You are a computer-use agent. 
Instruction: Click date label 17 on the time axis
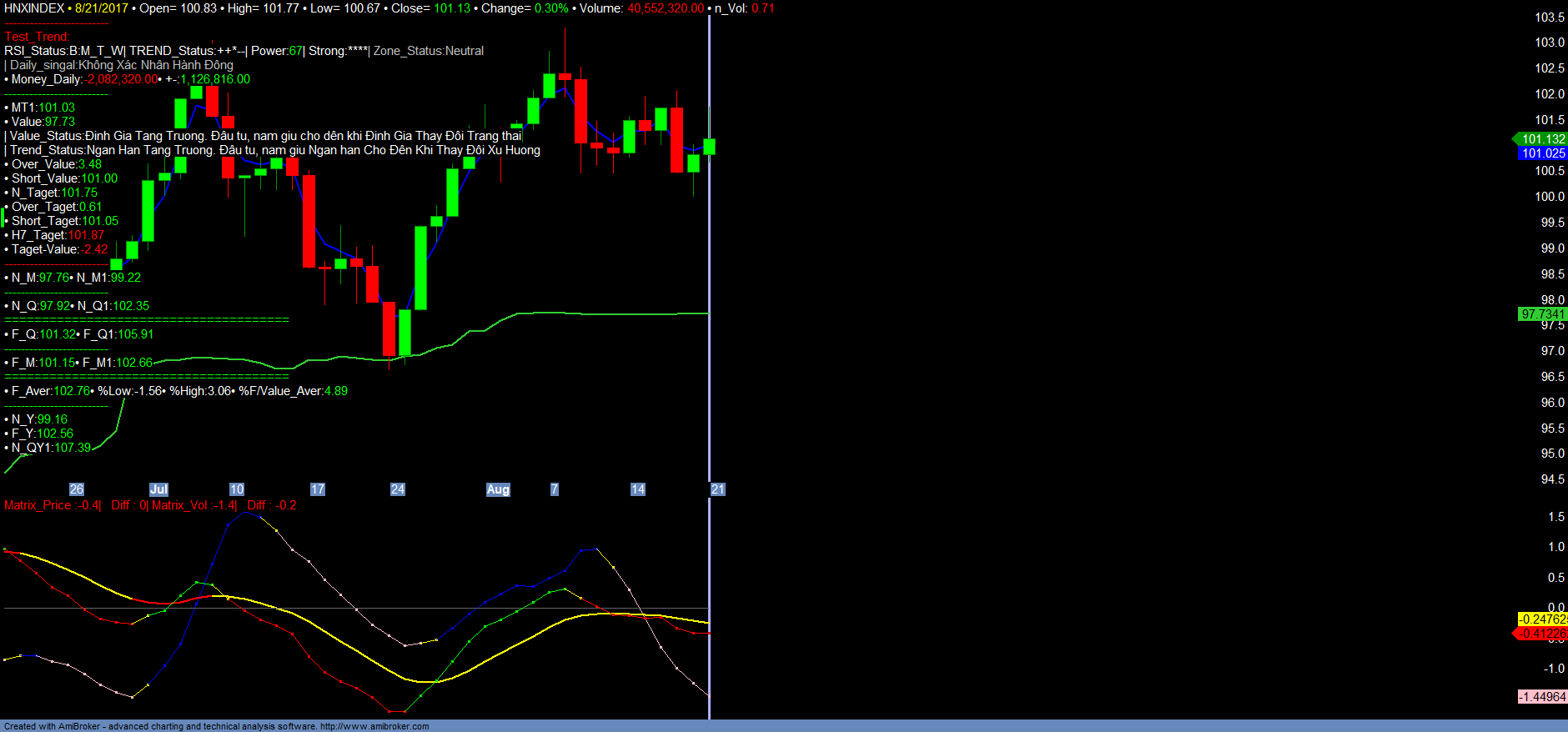coord(318,489)
